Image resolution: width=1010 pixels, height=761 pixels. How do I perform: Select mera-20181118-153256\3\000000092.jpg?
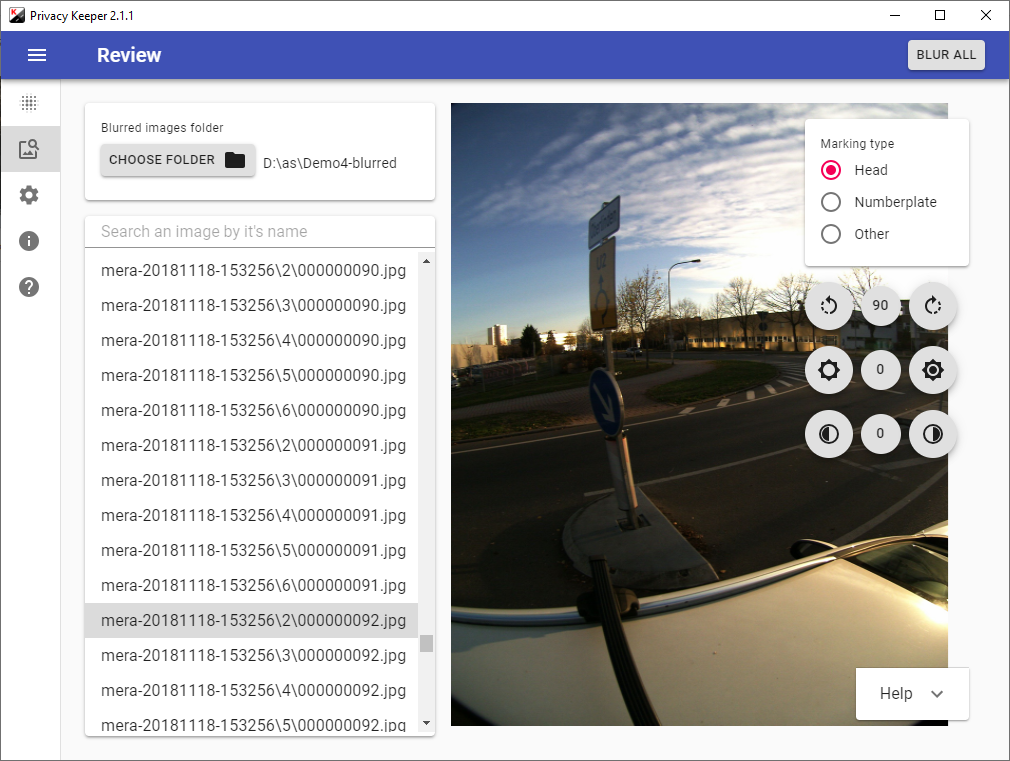tap(252, 655)
